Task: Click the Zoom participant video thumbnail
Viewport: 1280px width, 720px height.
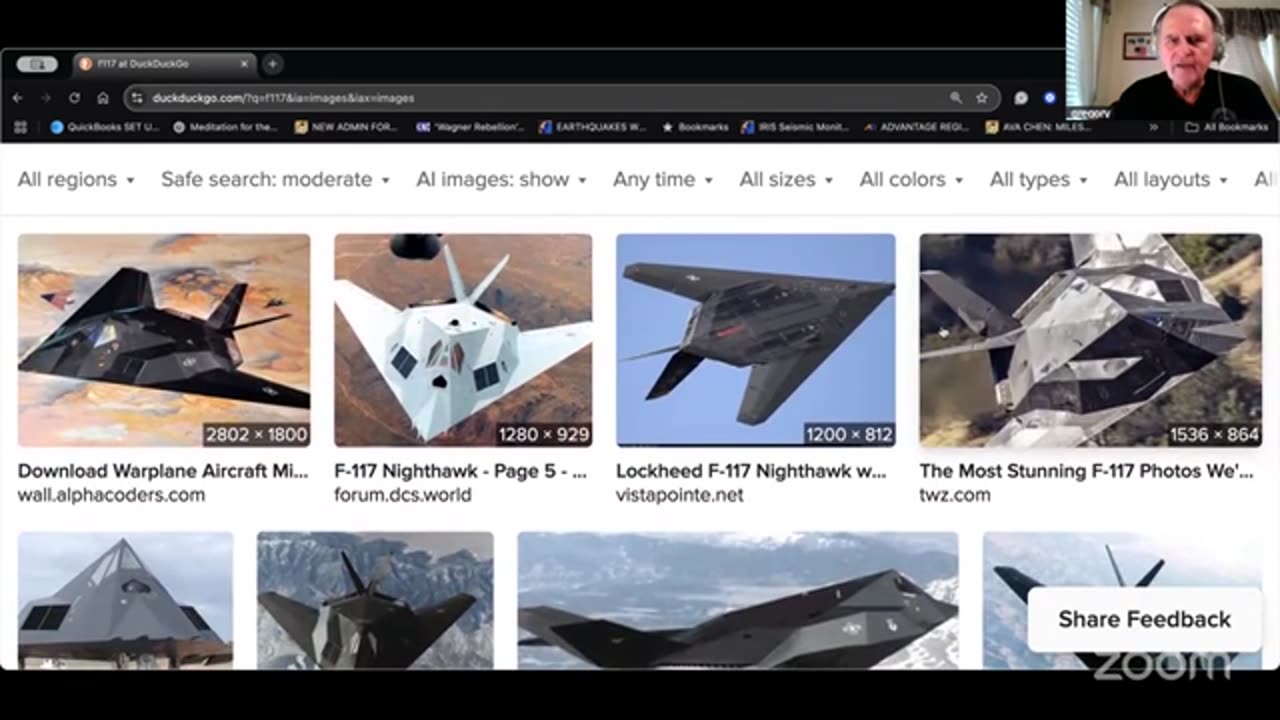Action: [x=1172, y=60]
